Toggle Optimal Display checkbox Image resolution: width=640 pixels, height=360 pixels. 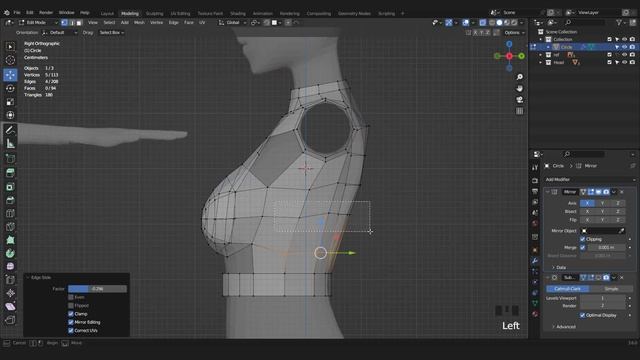coord(582,315)
